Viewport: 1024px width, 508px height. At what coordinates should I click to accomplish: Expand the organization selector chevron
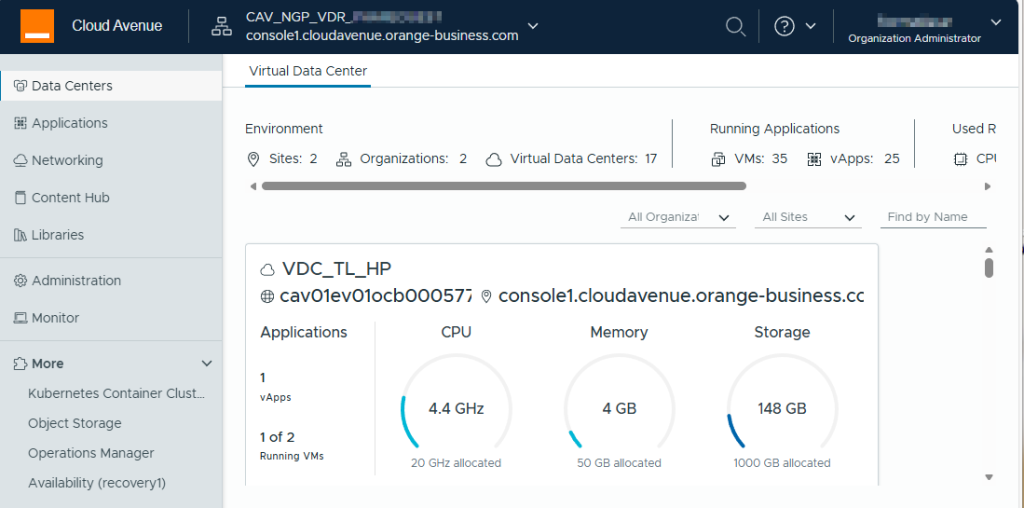click(x=533, y=26)
